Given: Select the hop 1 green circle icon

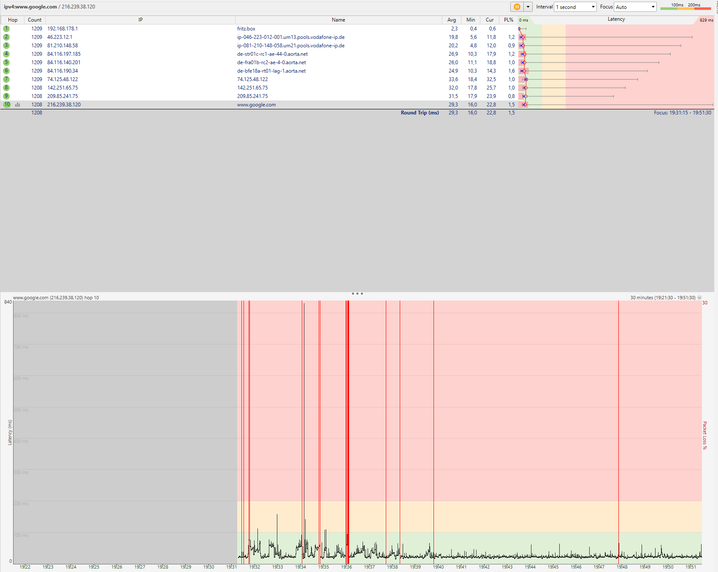Looking at the screenshot, I should click(6, 28).
